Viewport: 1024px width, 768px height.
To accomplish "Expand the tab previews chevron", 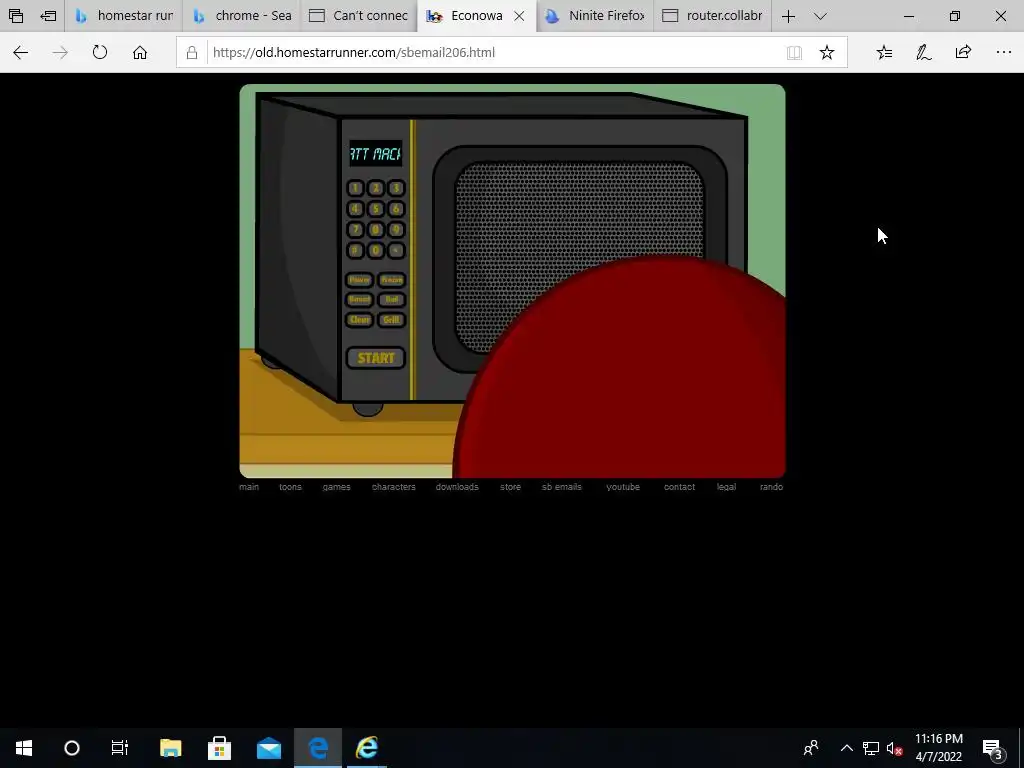I will point(820,16).
